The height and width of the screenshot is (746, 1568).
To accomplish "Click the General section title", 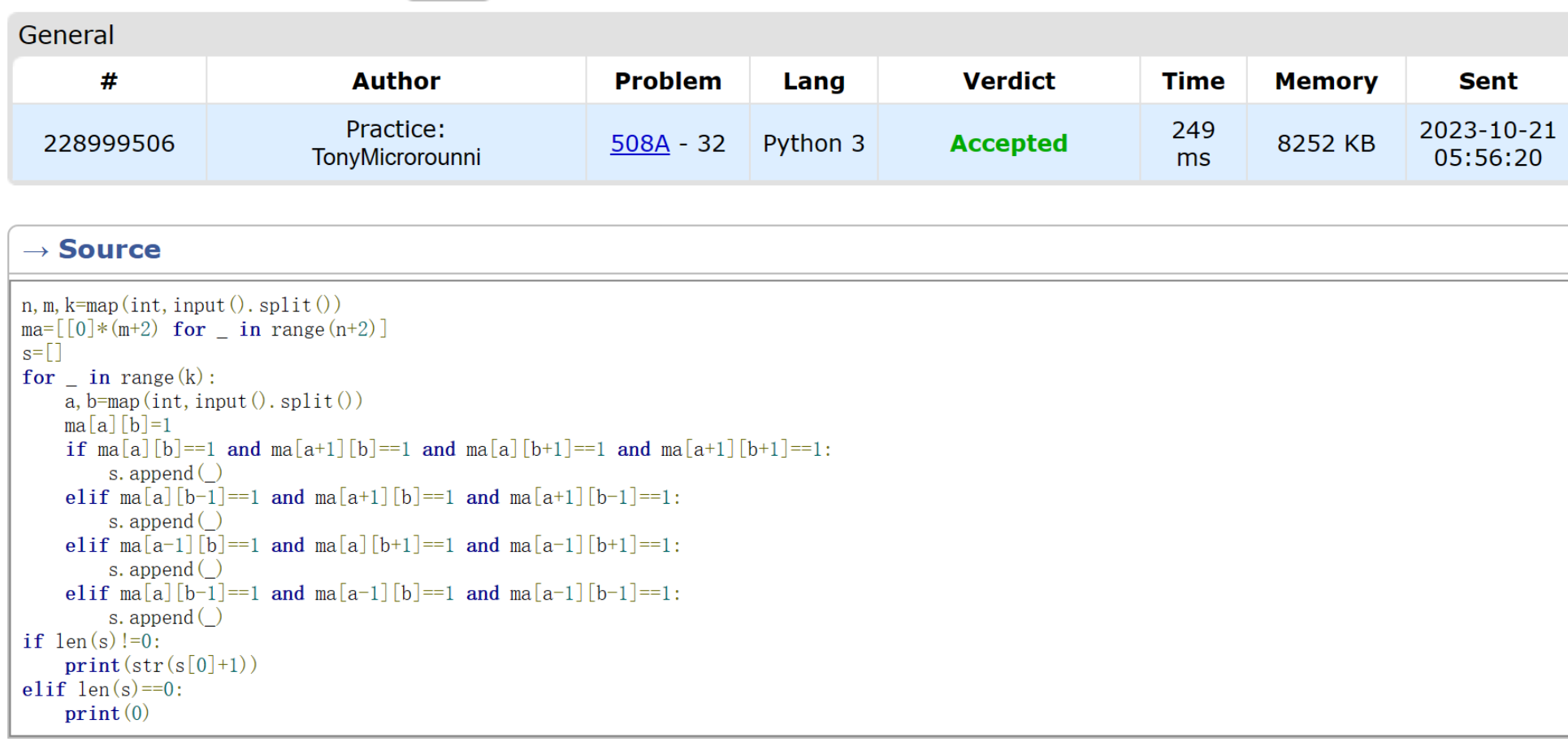I will (66, 35).
